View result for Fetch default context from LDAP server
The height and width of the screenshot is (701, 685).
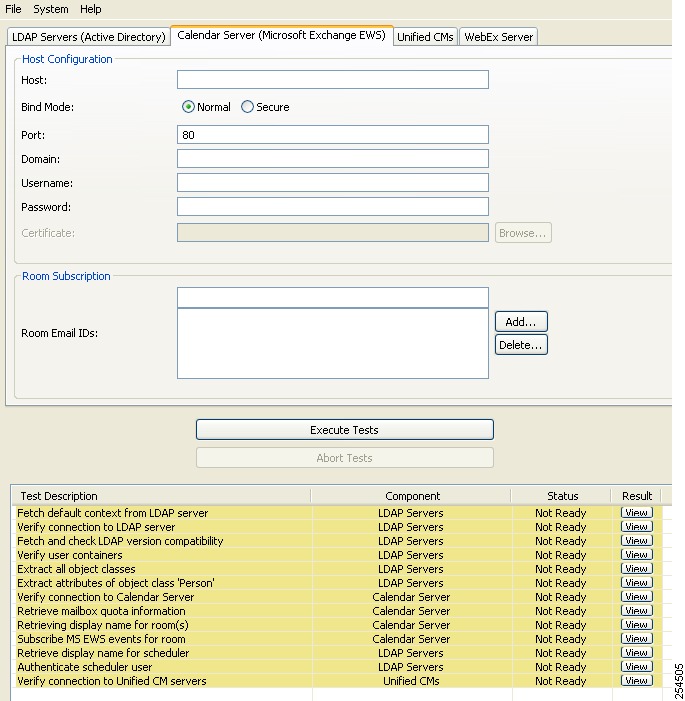pyautogui.click(x=636, y=512)
